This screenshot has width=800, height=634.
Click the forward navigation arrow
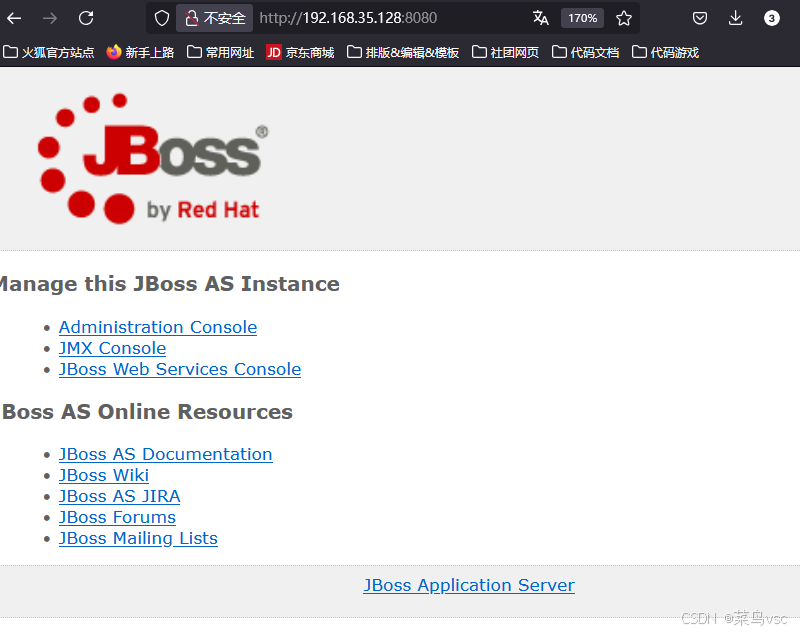tap(50, 18)
